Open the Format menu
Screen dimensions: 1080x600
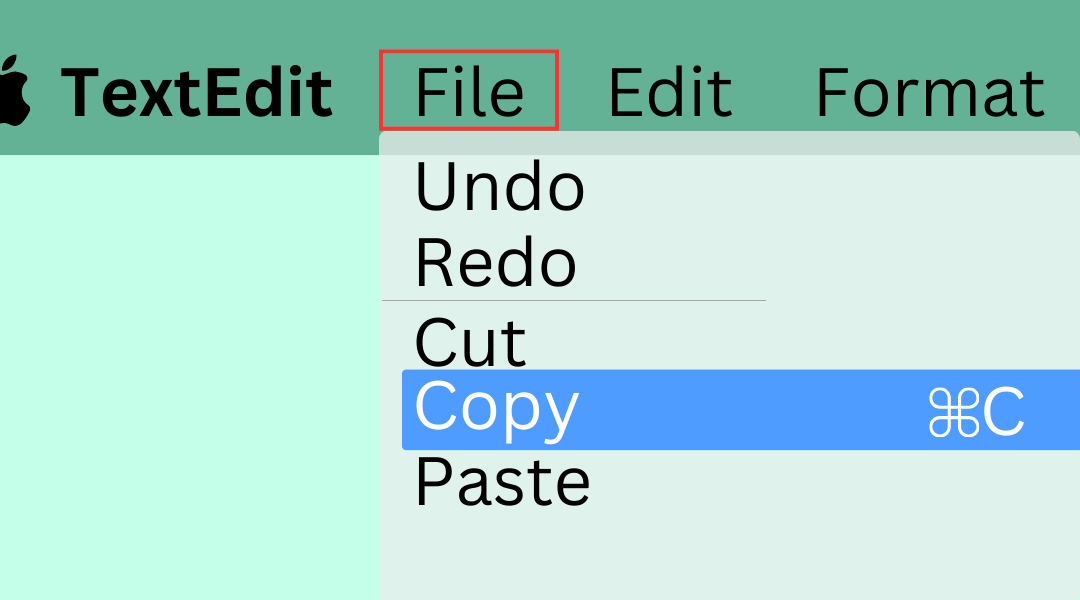(x=929, y=90)
